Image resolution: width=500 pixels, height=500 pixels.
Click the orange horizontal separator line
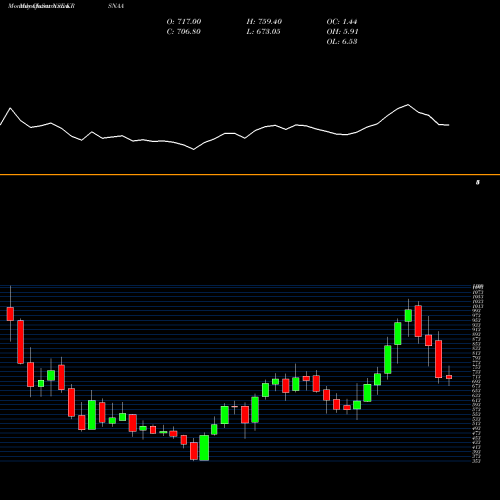point(250,175)
